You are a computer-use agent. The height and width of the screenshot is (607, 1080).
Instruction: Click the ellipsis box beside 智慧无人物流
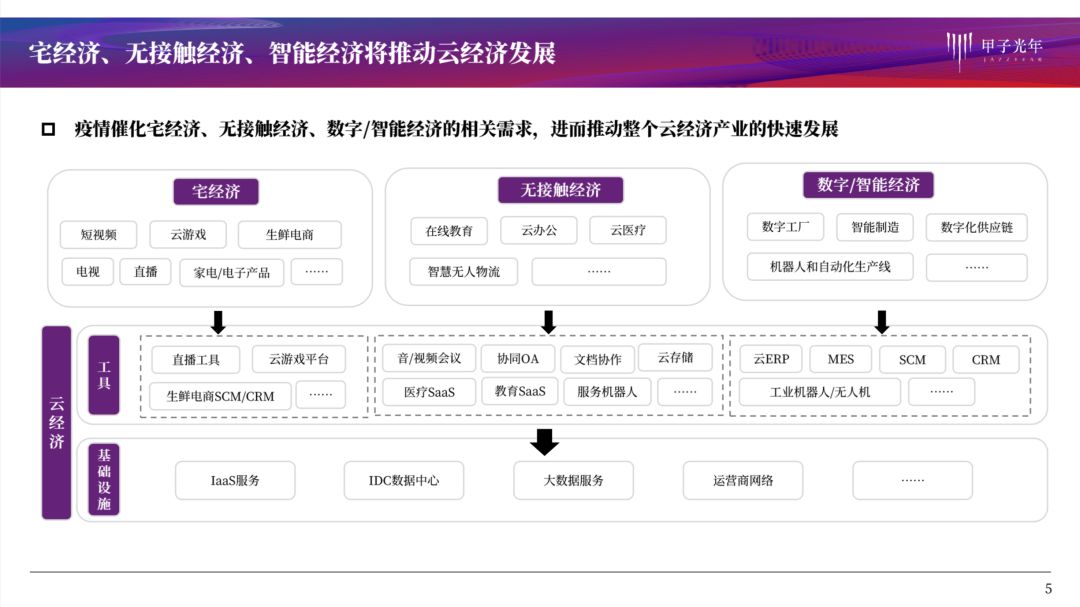599,271
